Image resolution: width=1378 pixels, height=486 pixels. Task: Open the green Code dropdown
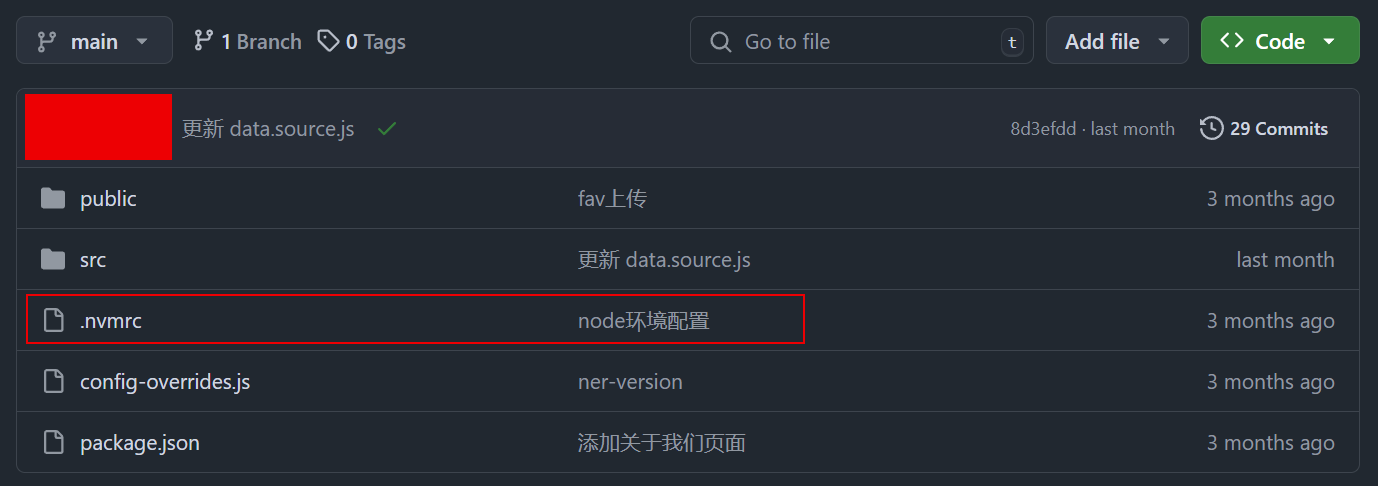pyautogui.click(x=1280, y=41)
